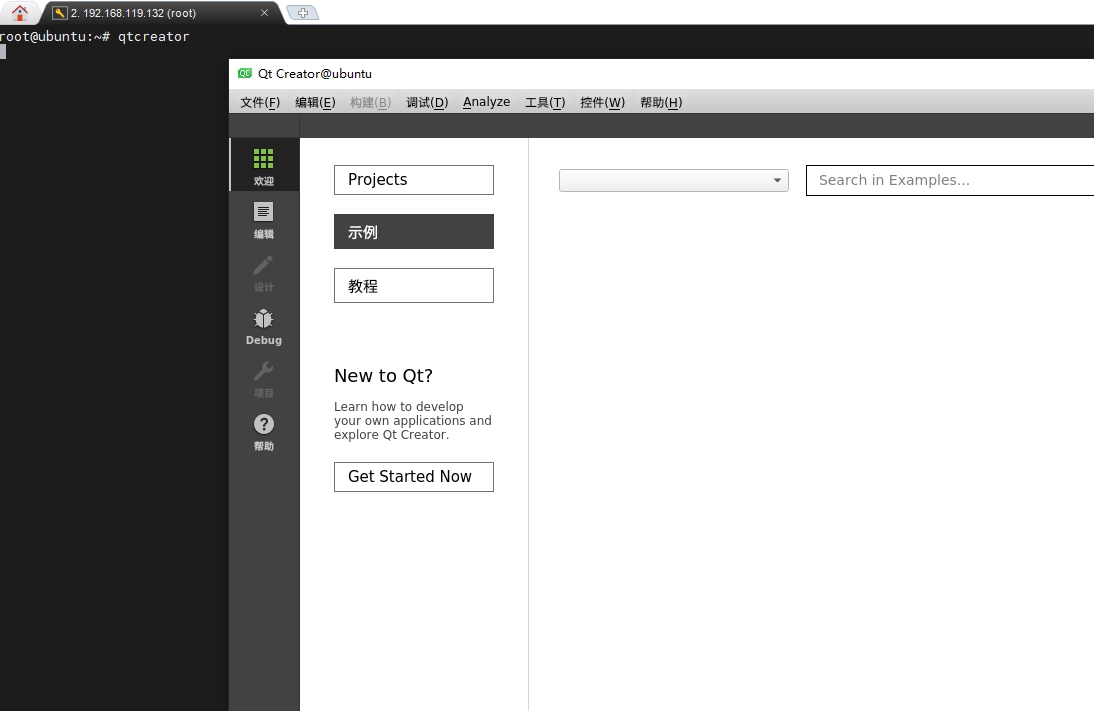1094x711 pixels.
Task: Click the new tab plus icon
Action: (x=302, y=13)
